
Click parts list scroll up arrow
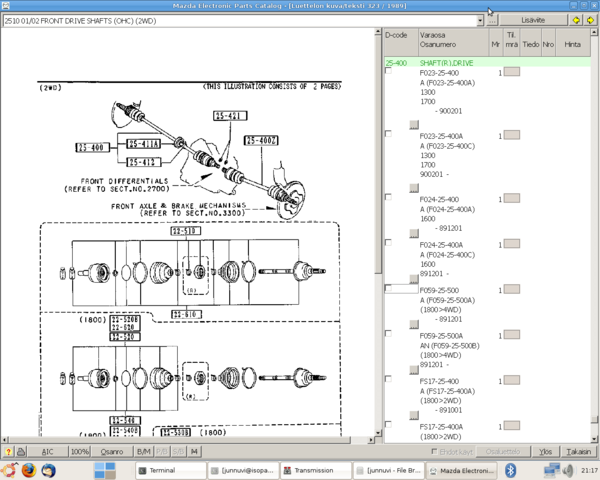[x=594, y=32]
